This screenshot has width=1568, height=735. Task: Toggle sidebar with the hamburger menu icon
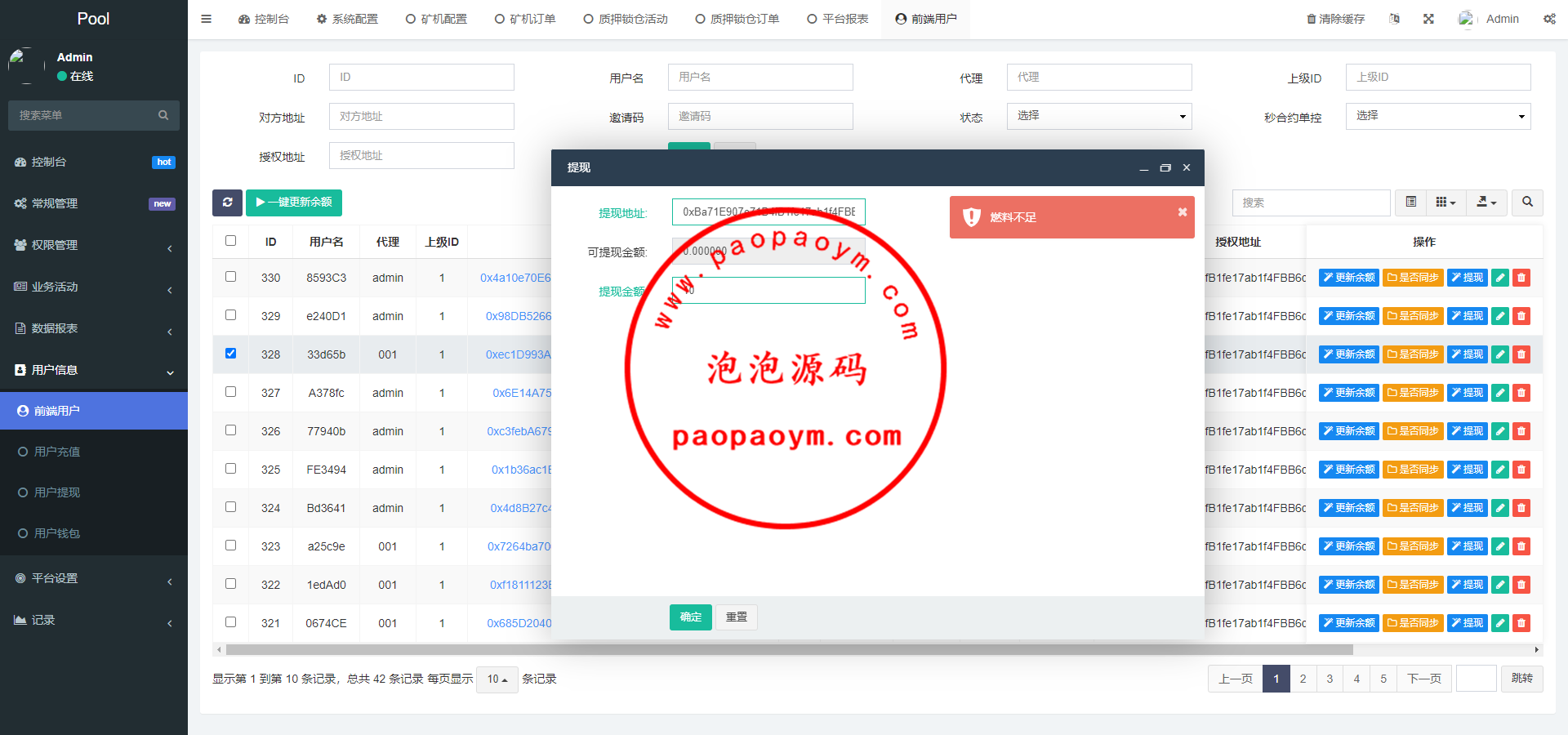[x=206, y=19]
